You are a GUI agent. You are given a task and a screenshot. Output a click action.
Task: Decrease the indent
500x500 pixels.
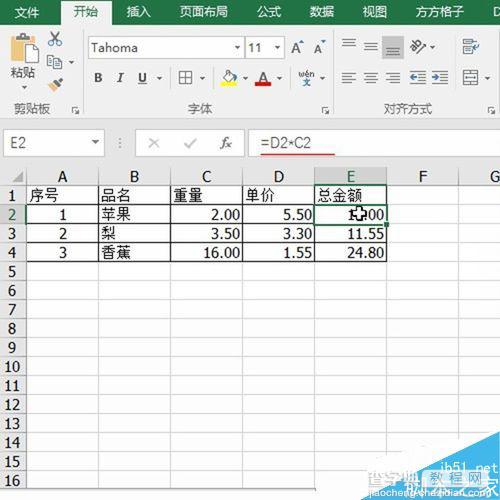point(418,78)
